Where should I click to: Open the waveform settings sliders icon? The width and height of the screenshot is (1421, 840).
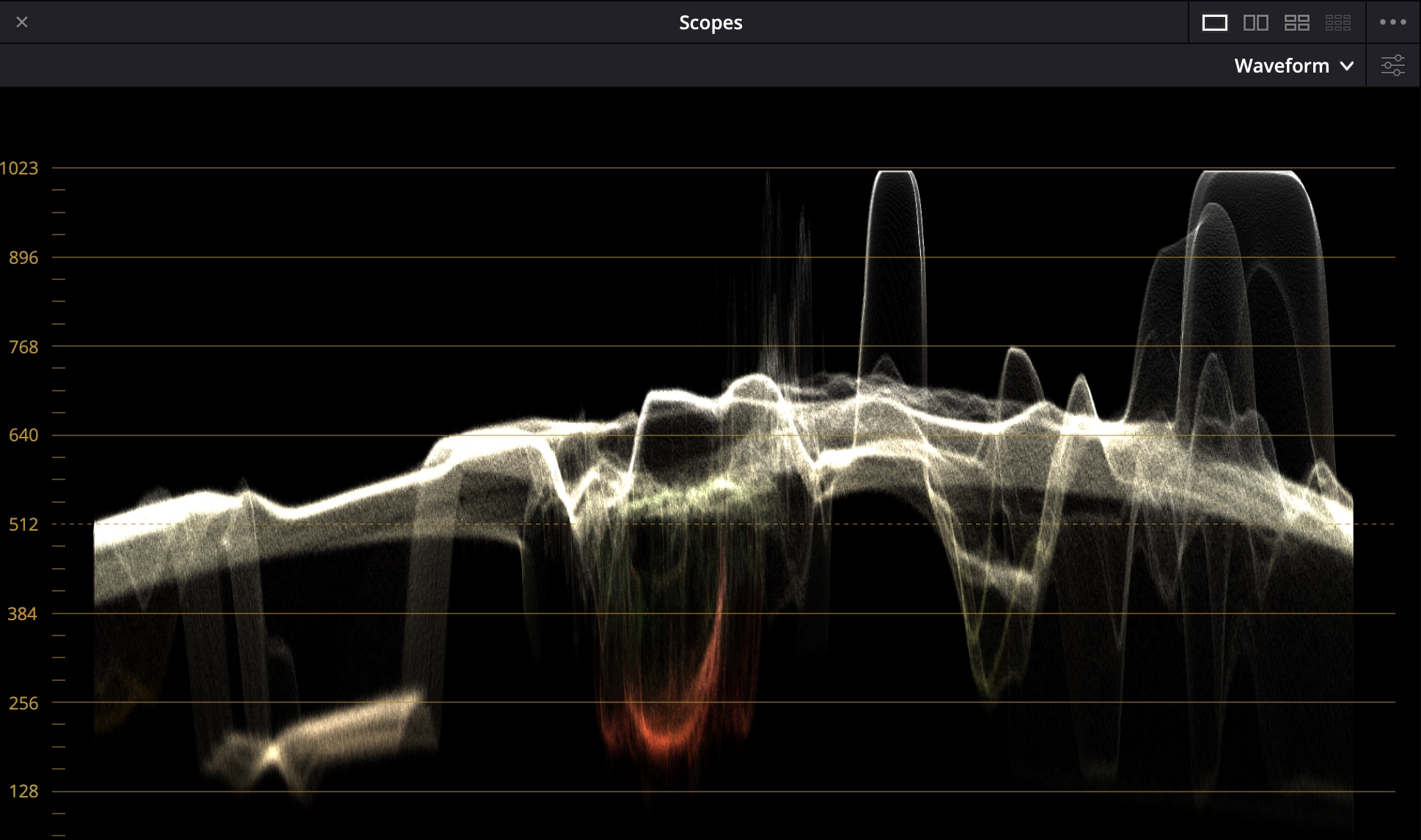click(x=1392, y=65)
